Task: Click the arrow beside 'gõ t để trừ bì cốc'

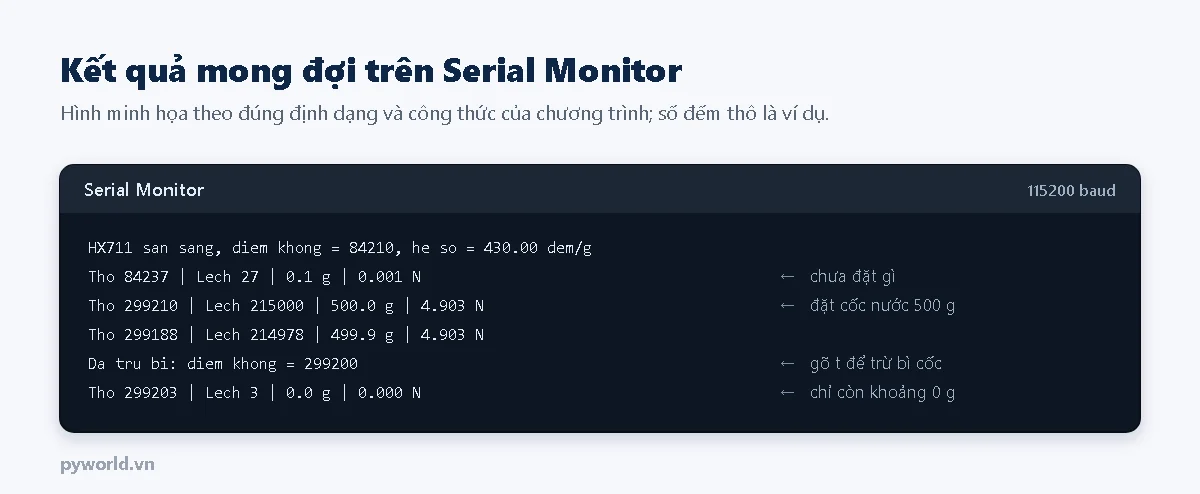Action: [x=788, y=363]
